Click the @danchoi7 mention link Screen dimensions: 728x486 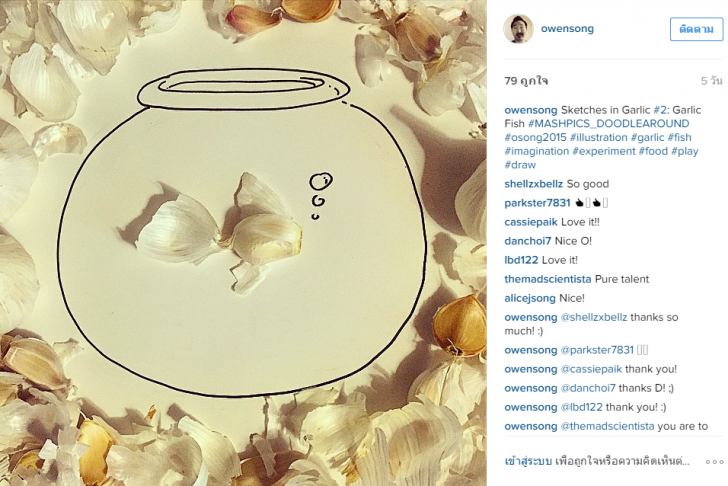pyautogui.click(x=588, y=388)
